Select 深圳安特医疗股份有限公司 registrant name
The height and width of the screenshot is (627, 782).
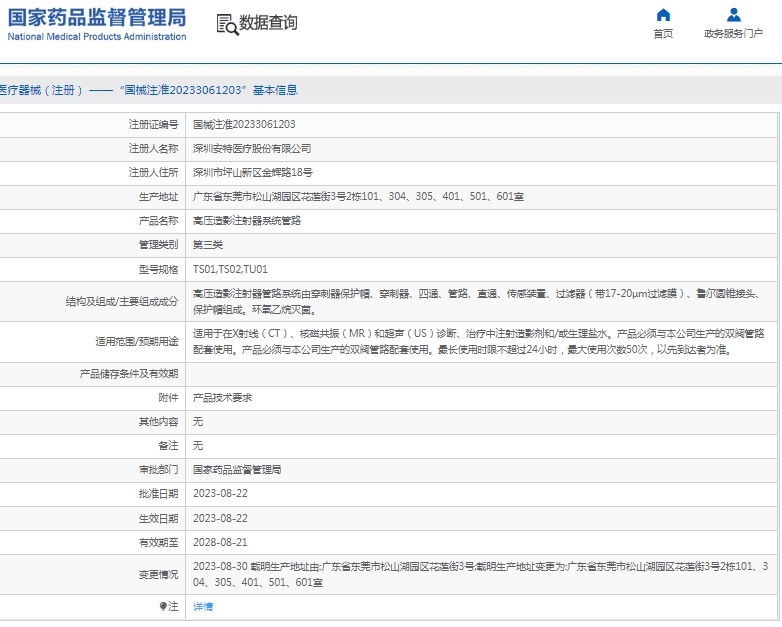coord(252,149)
